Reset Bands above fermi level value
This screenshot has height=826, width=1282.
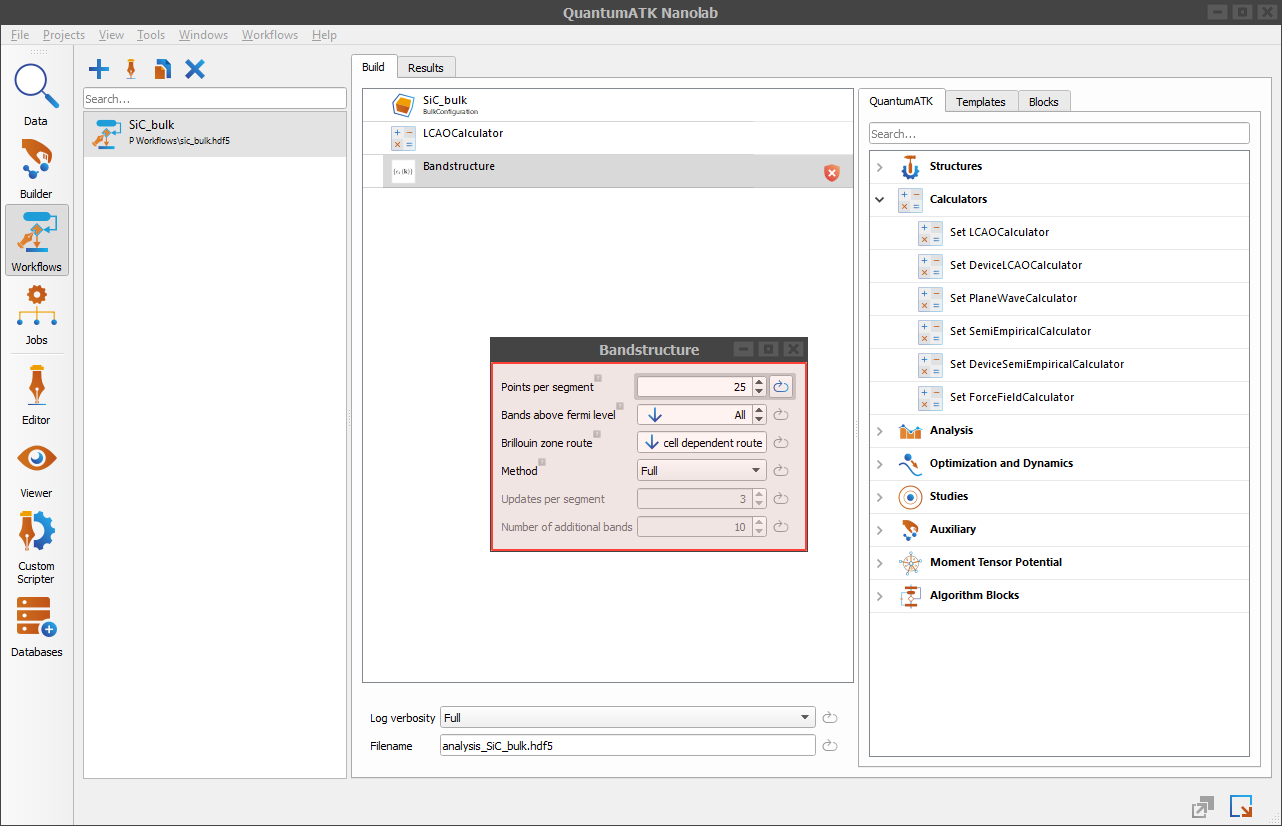click(782, 415)
